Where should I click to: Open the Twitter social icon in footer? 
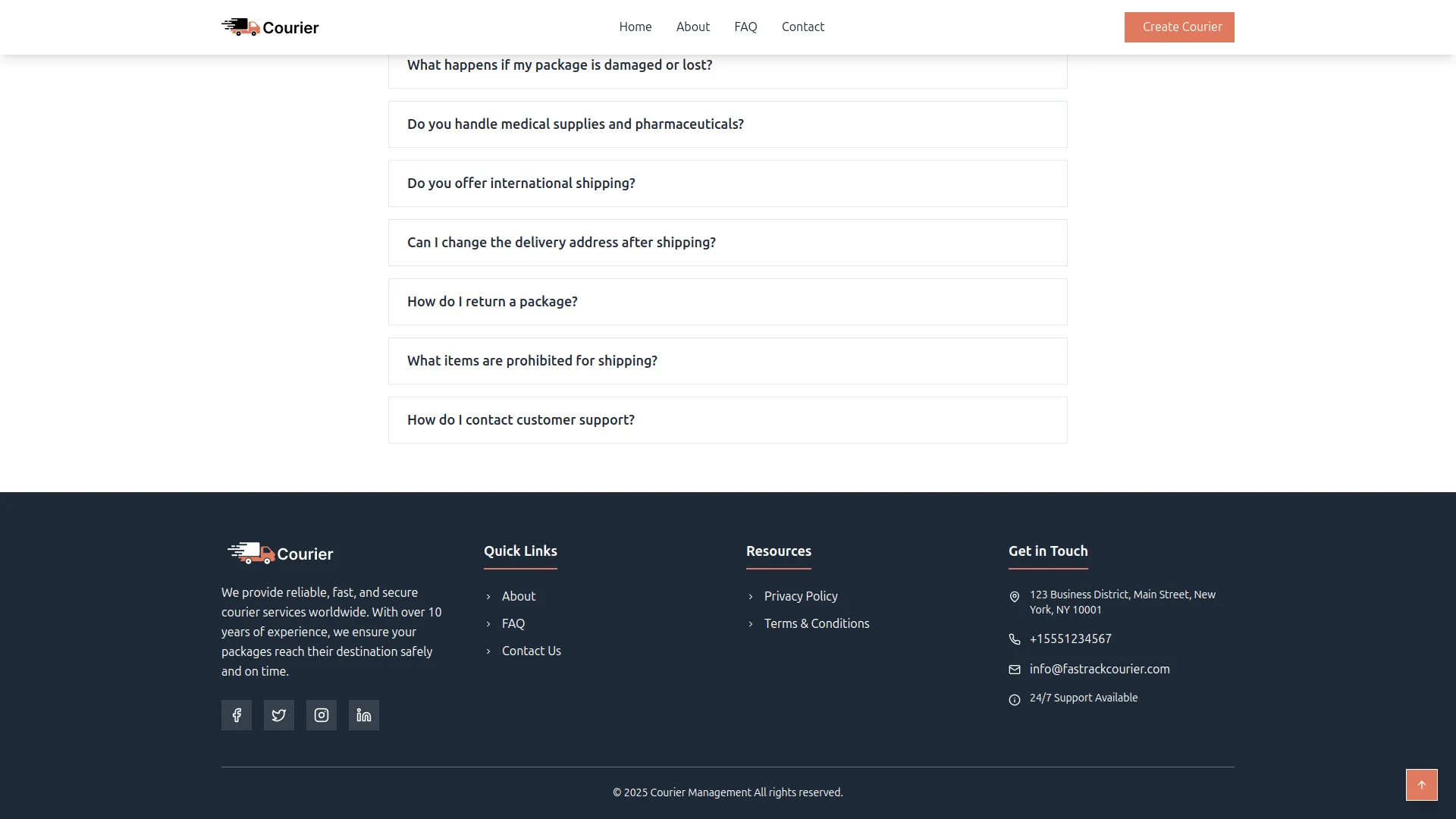[x=279, y=715]
